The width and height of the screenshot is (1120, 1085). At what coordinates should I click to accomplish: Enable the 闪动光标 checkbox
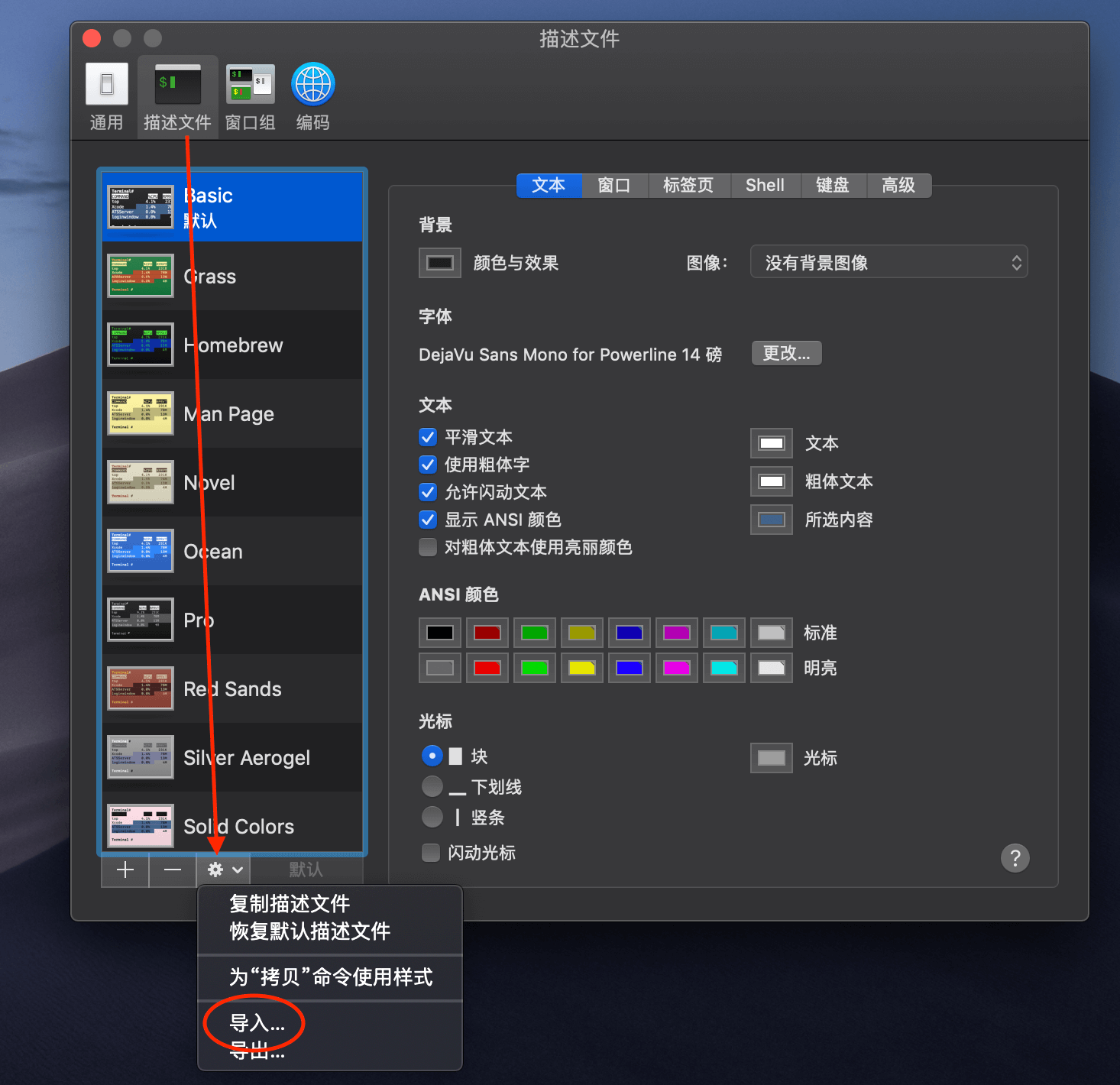pos(431,853)
